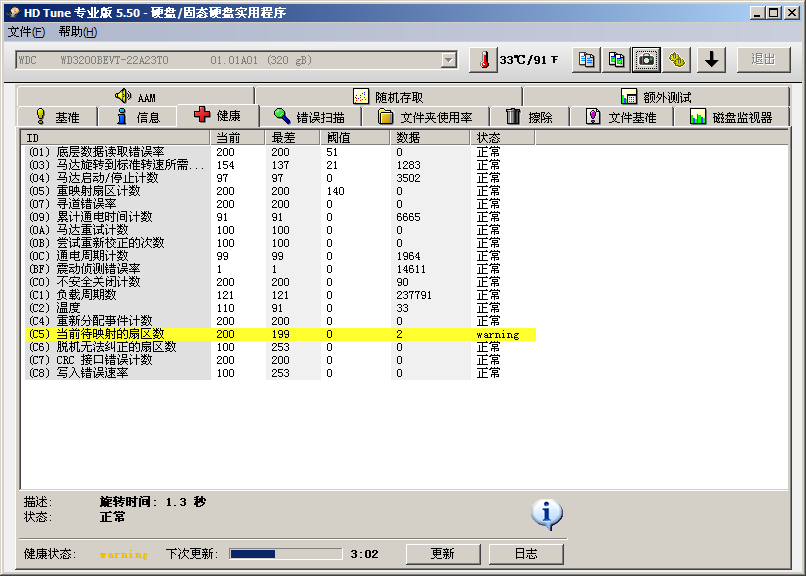Switch to the 磁盘监视器 tab
This screenshot has width=806, height=576.
coord(731,117)
